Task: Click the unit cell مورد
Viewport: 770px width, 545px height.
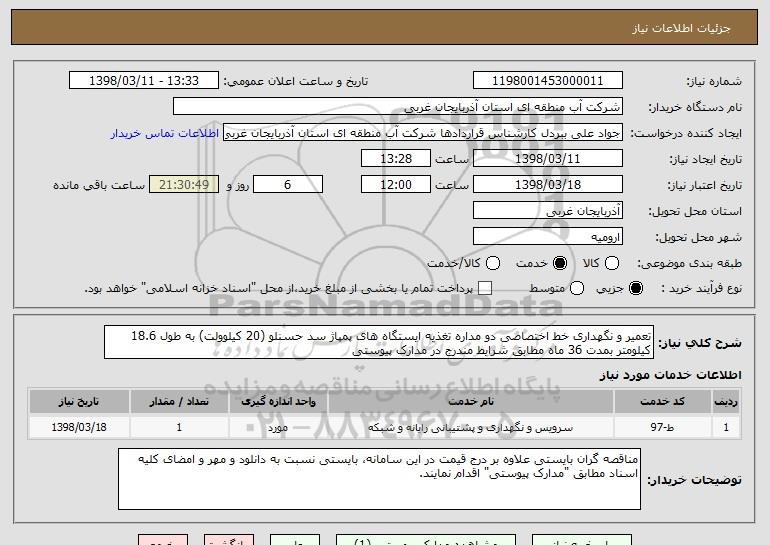Action: point(278,427)
